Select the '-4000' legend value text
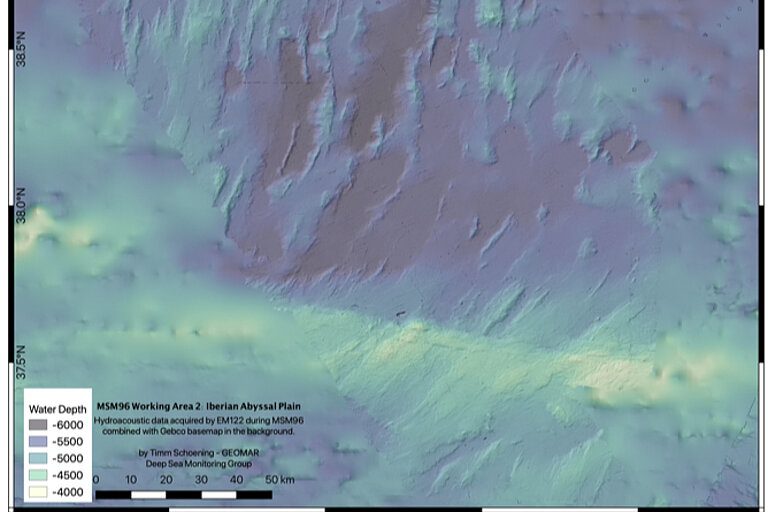768x512 pixels. [x=68, y=492]
